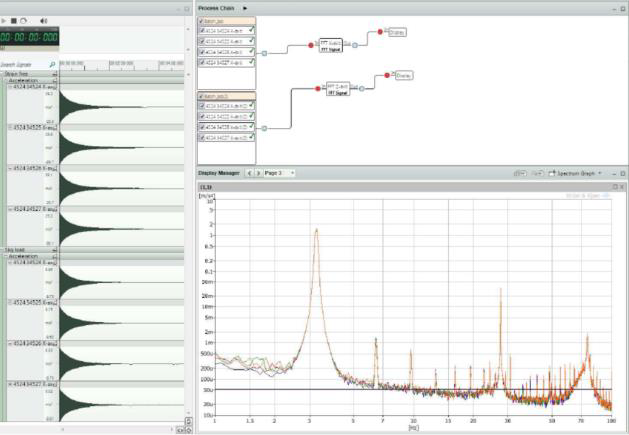The height and width of the screenshot is (435, 629).
Task: Toggle 4524 34525 checkbox in batch_job2
Action: (203, 116)
